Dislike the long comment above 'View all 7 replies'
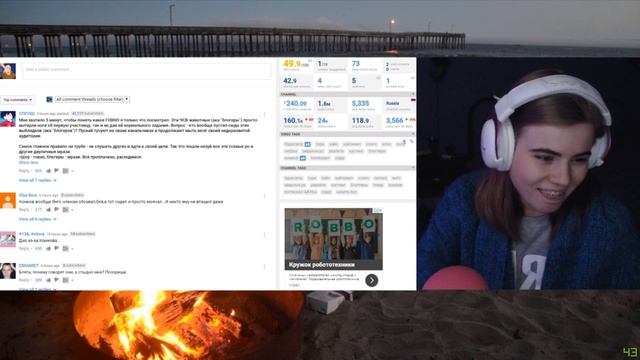The width and height of the screenshot is (640, 360). pyautogui.click(x=56, y=171)
